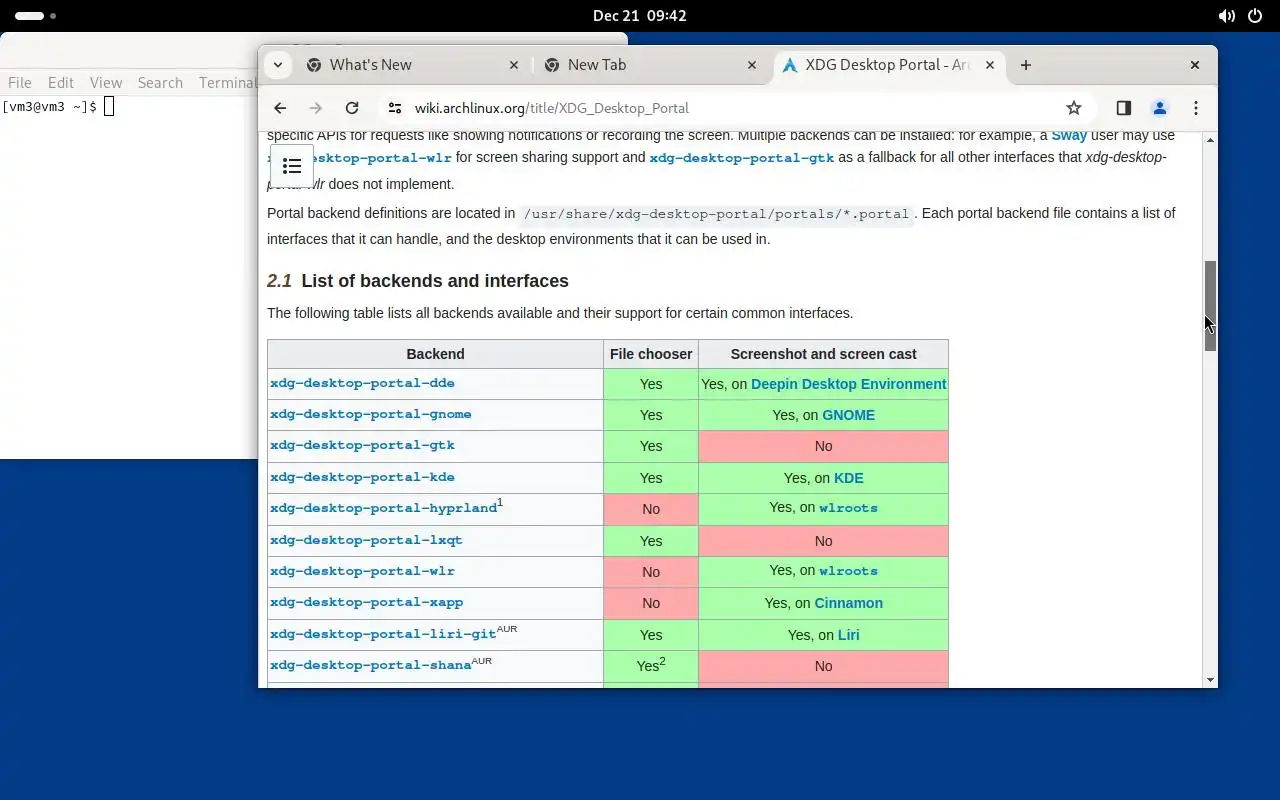Screen dimensions: 1280x800
Task: Click footnote 2 in shana row
Action: (662, 661)
